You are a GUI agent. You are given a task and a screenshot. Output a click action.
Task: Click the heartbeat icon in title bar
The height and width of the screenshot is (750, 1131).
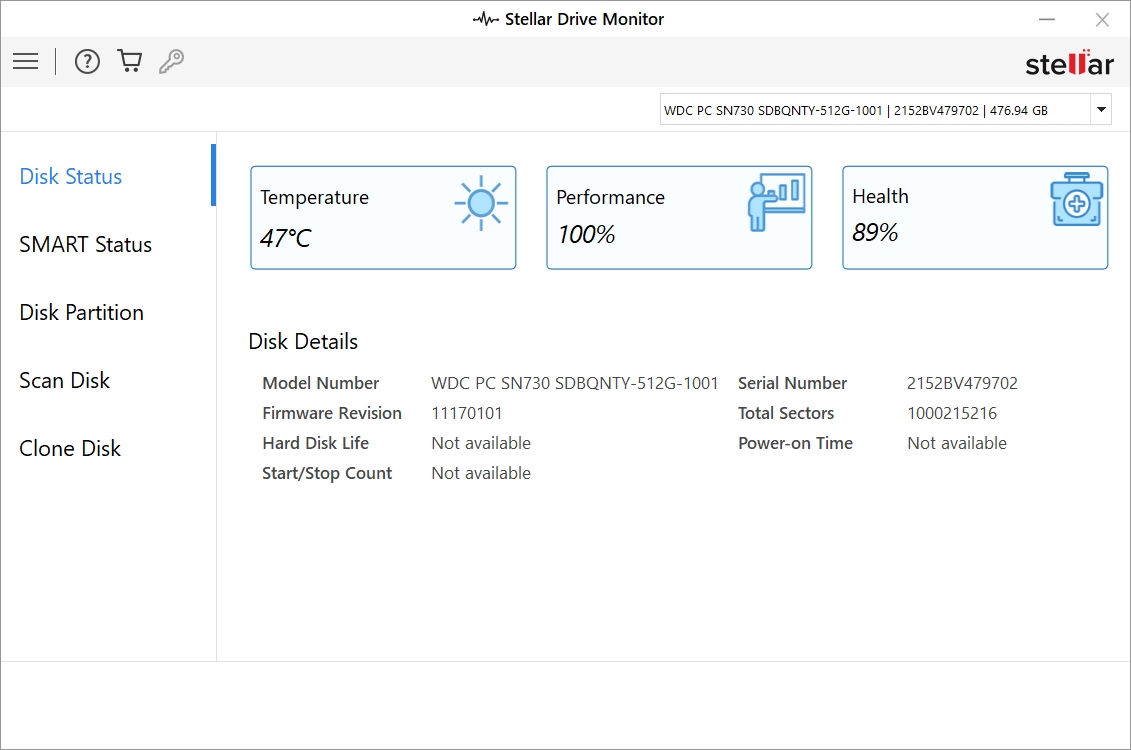(x=486, y=19)
